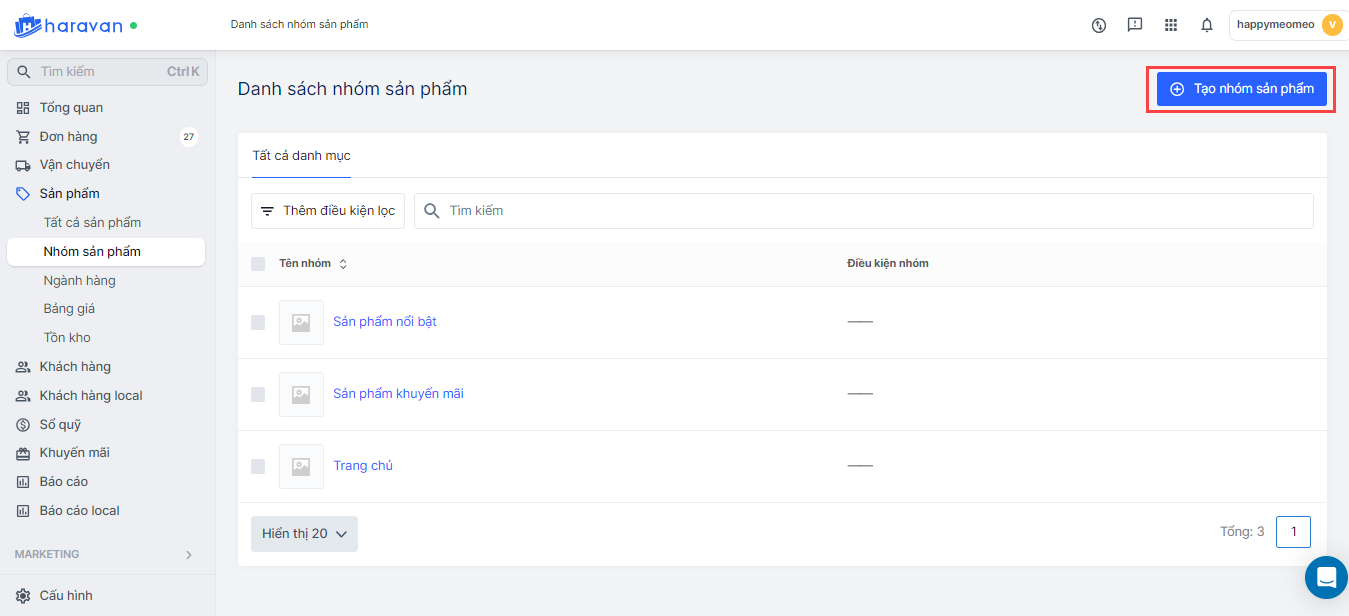Expand the MARKETING section chevron
1349x616 pixels.
(x=189, y=554)
